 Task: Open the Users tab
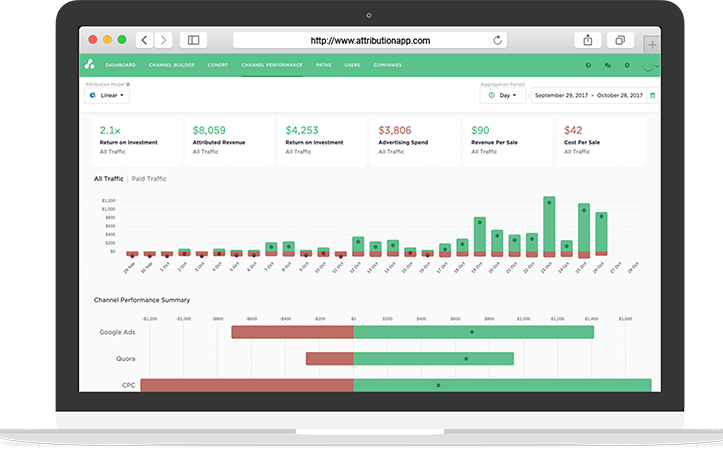[x=352, y=65]
